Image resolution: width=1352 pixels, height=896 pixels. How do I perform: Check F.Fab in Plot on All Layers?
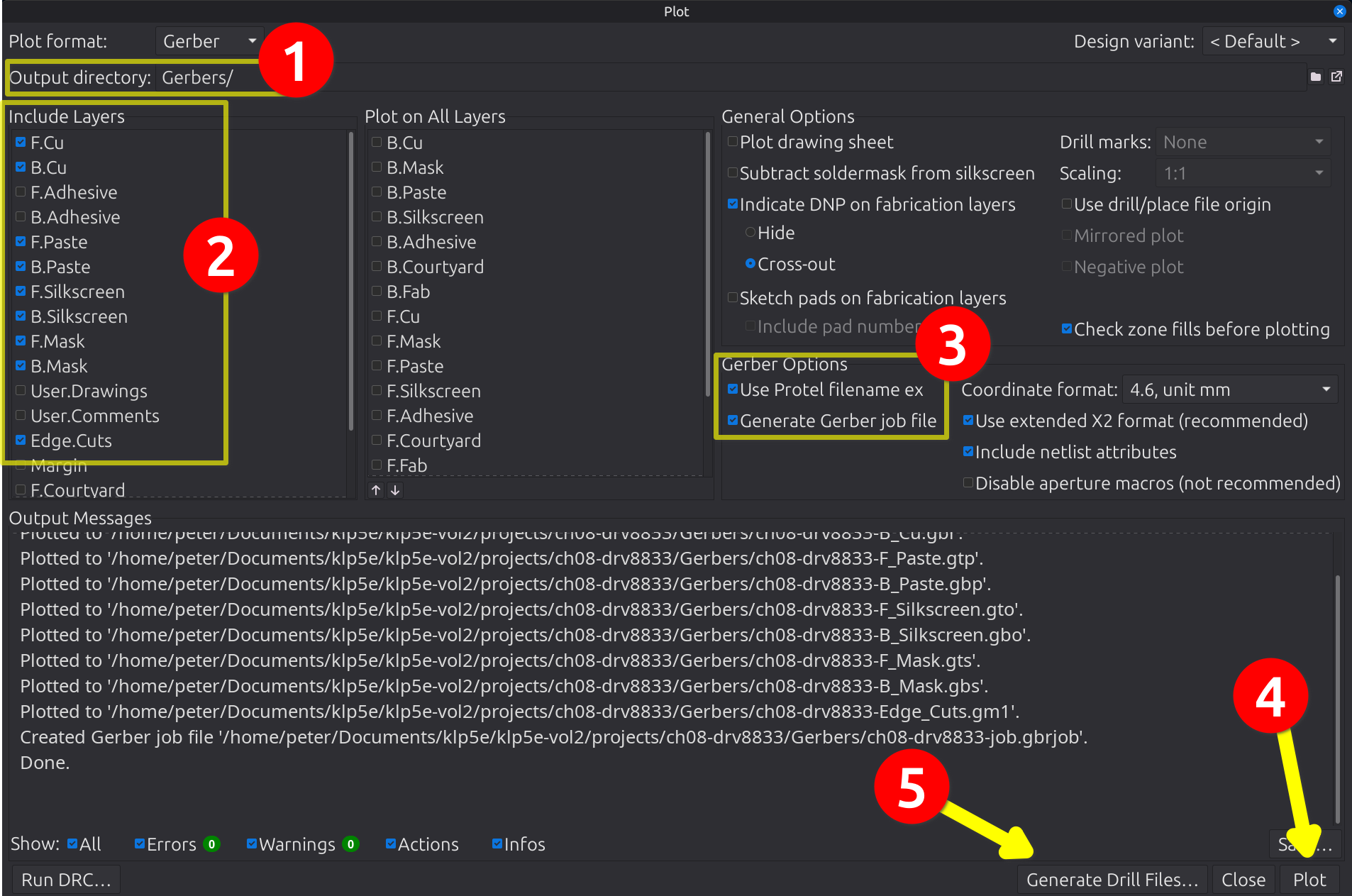click(377, 465)
